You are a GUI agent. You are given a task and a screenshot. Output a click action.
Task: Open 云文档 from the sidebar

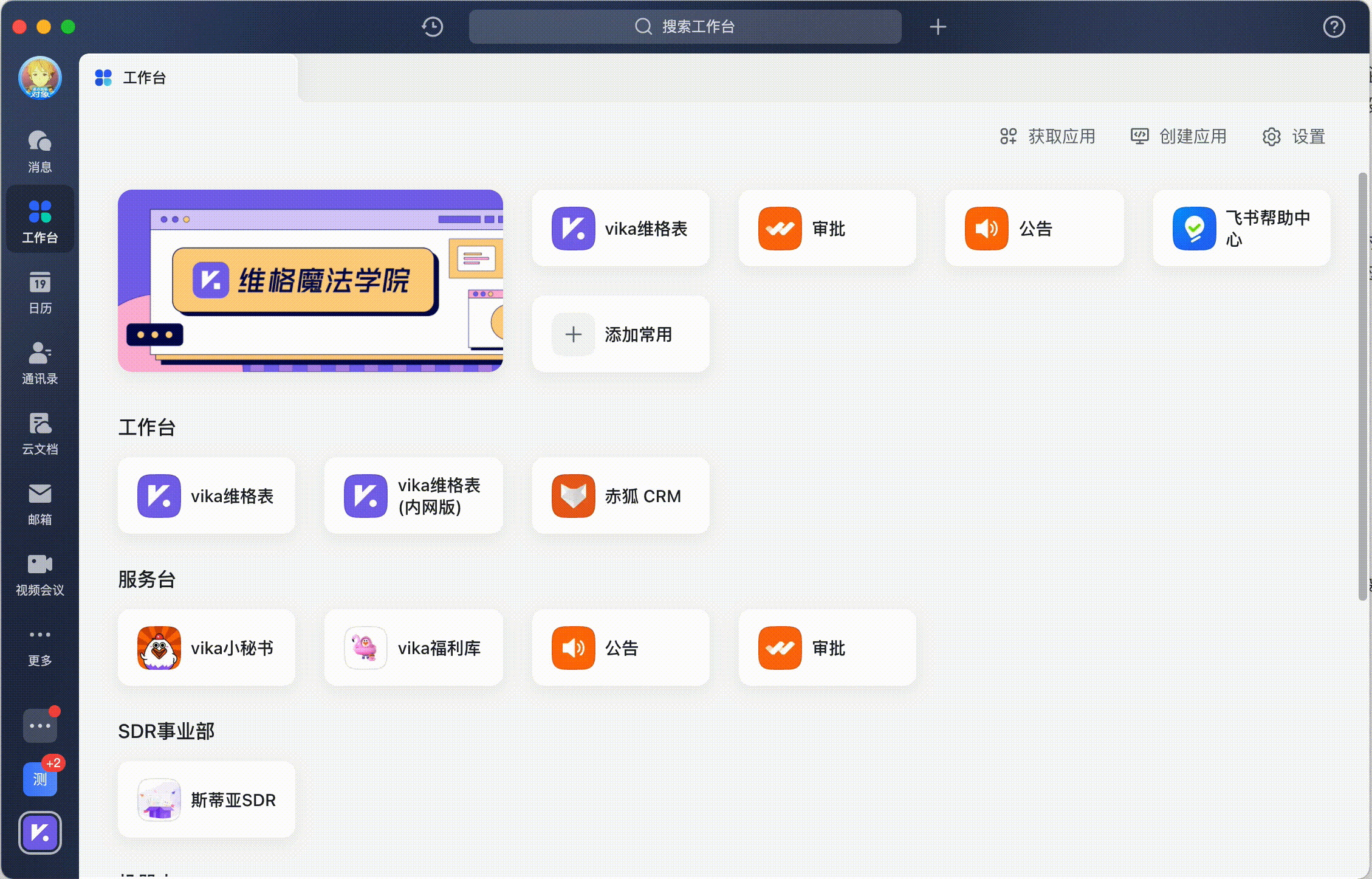39,432
